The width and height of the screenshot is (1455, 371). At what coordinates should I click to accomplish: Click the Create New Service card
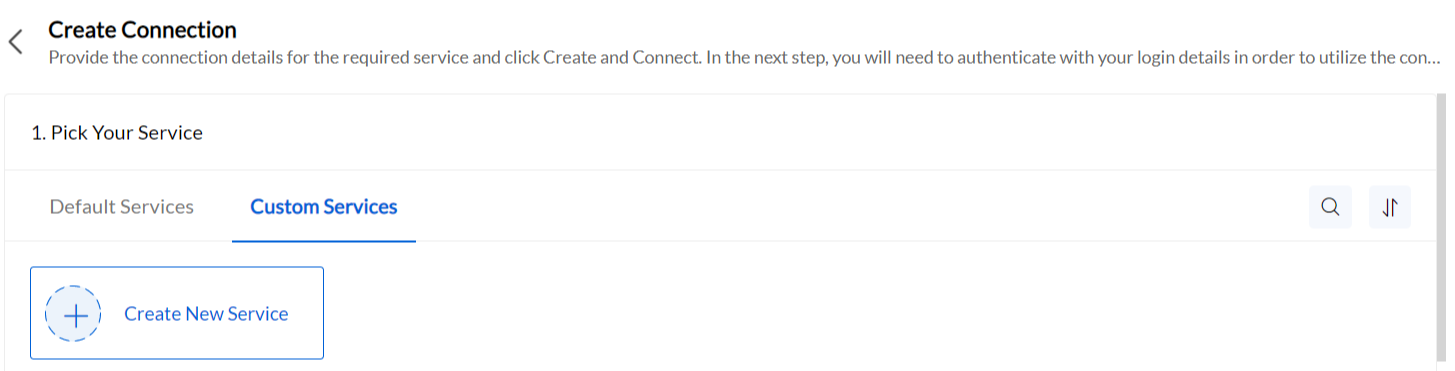click(177, 313)
